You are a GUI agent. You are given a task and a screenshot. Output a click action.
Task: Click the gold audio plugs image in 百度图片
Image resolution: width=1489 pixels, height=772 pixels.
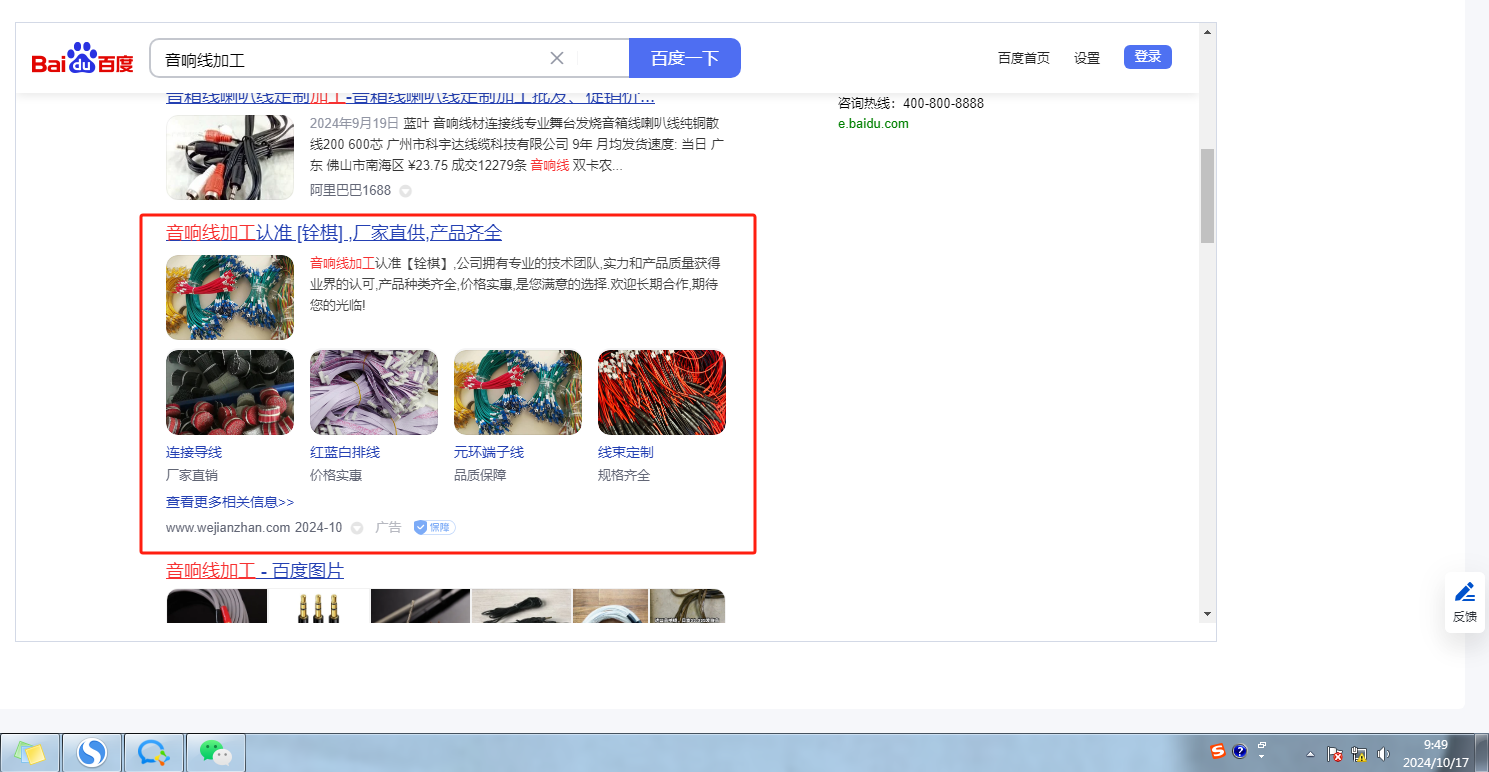319,606
